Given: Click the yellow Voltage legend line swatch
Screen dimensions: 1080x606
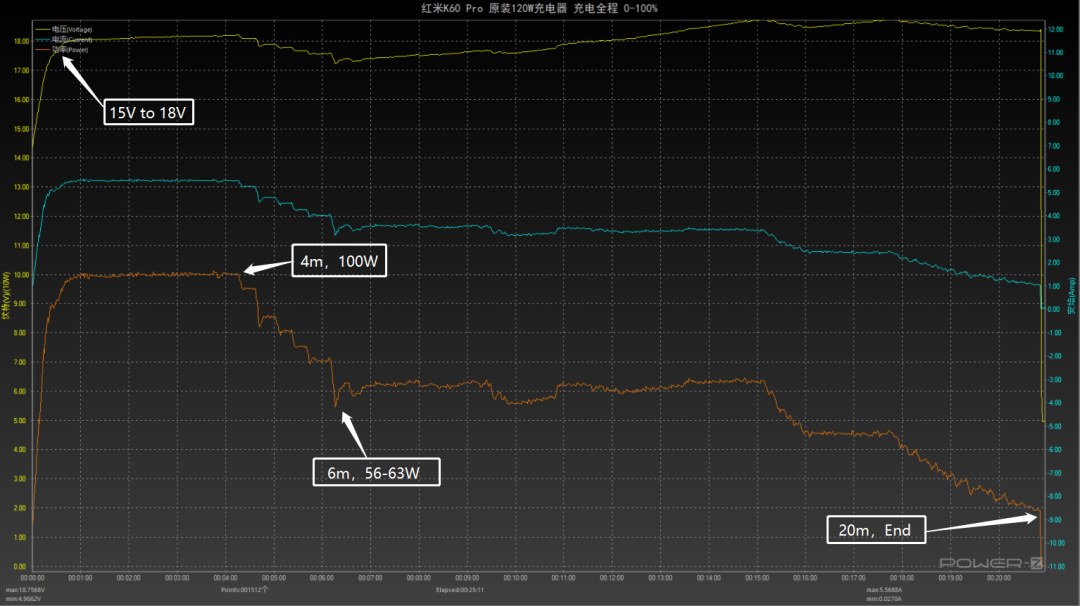Looking at the screenshot, I should [42, 30].
